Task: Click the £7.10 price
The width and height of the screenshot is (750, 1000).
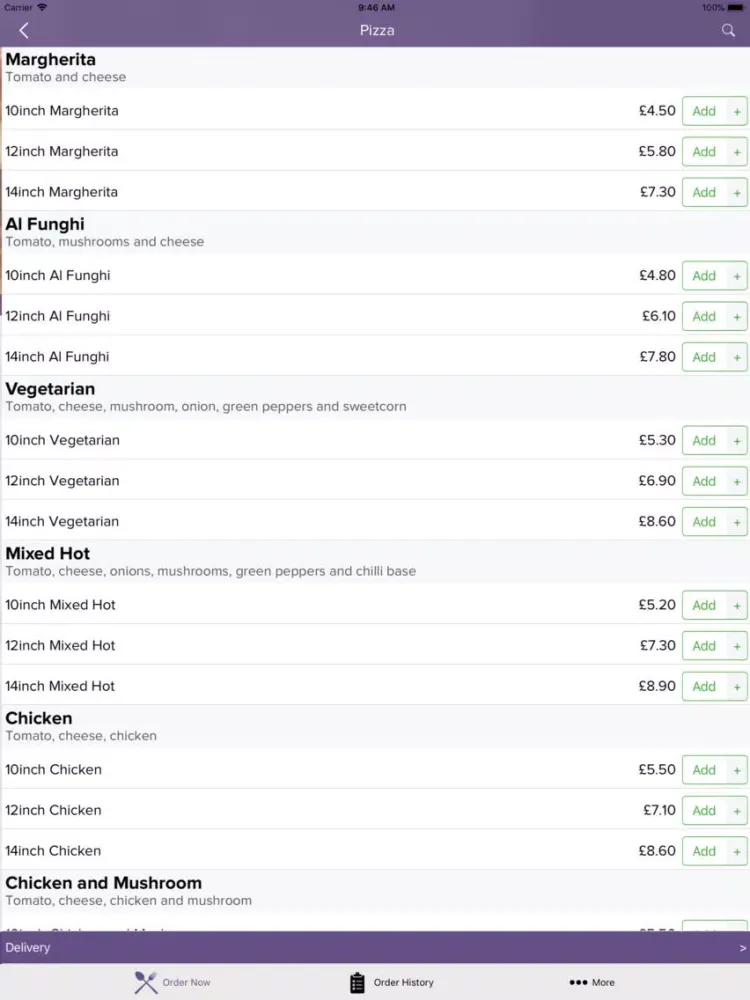Action: pyautogui.click(x=659, y=810)
